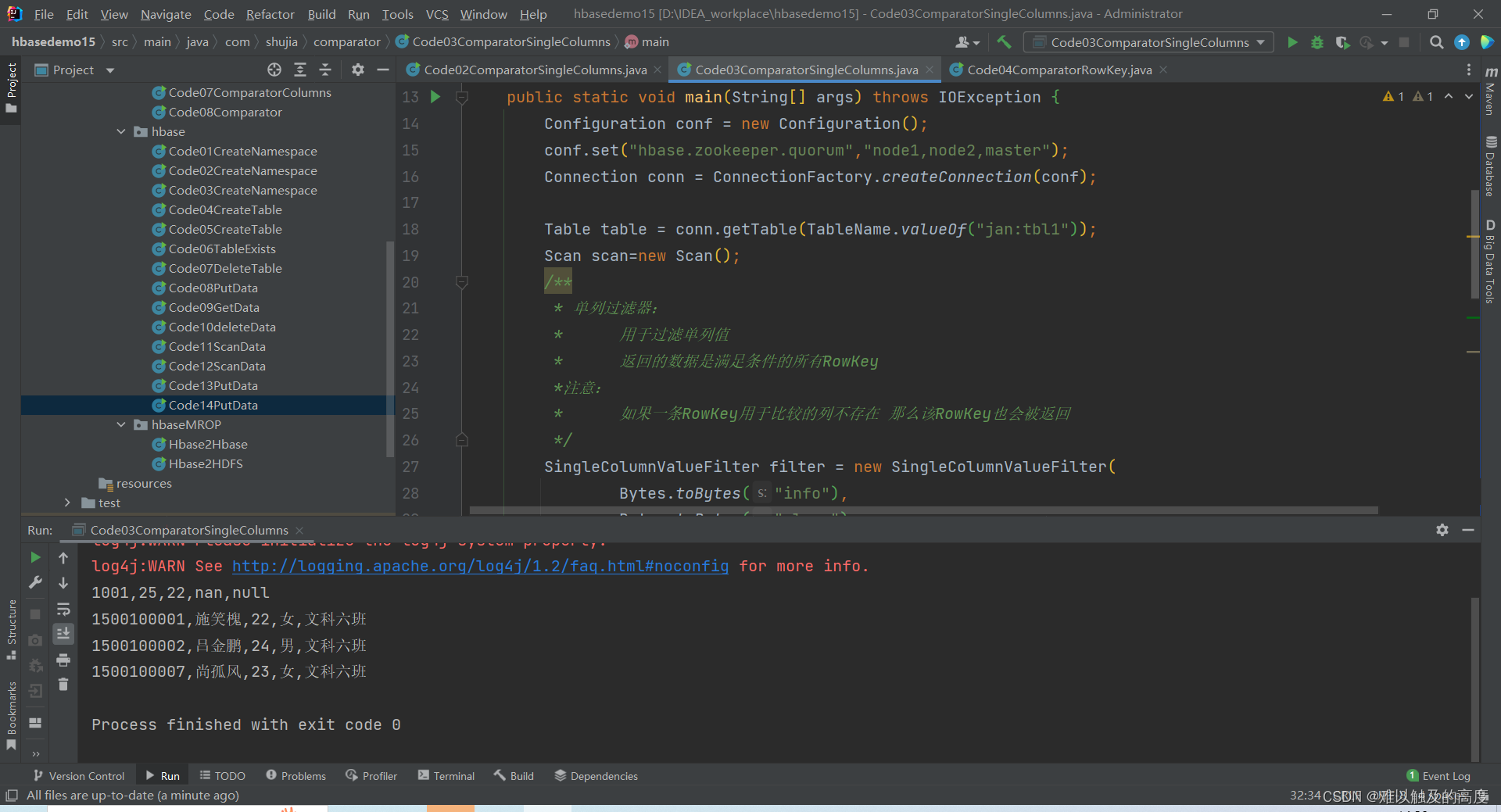Open Run panel settings gear
The width and height of the screenshot is (1501, 812).
1442,530
